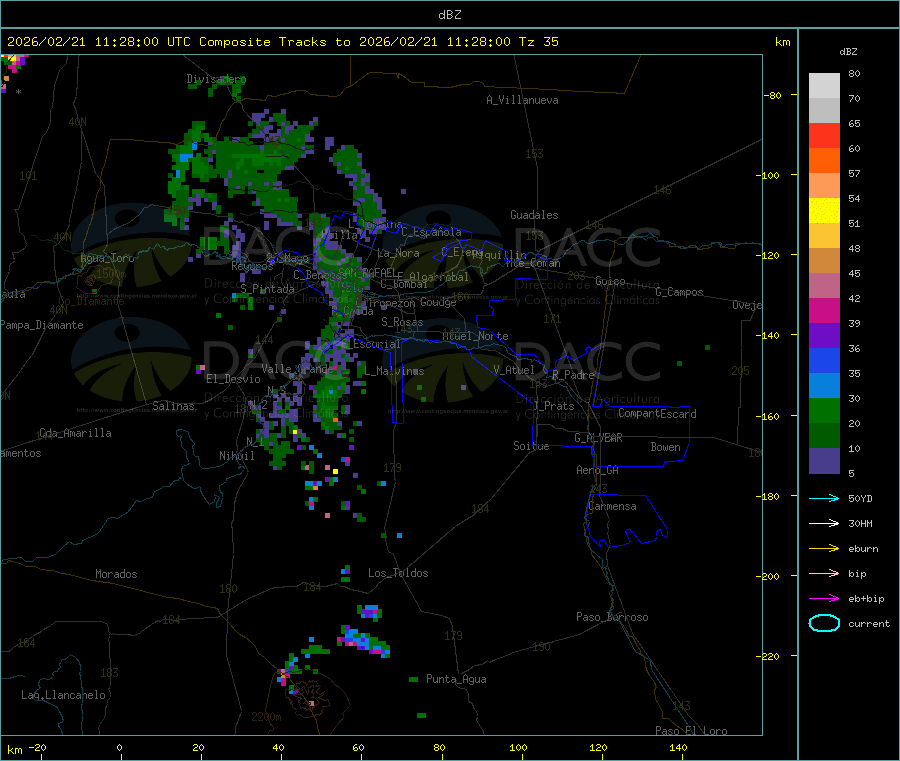Click the cyan 50YD arrow legend icon
The width and height of the screenshot is (900, 761).
pos(824,498)
